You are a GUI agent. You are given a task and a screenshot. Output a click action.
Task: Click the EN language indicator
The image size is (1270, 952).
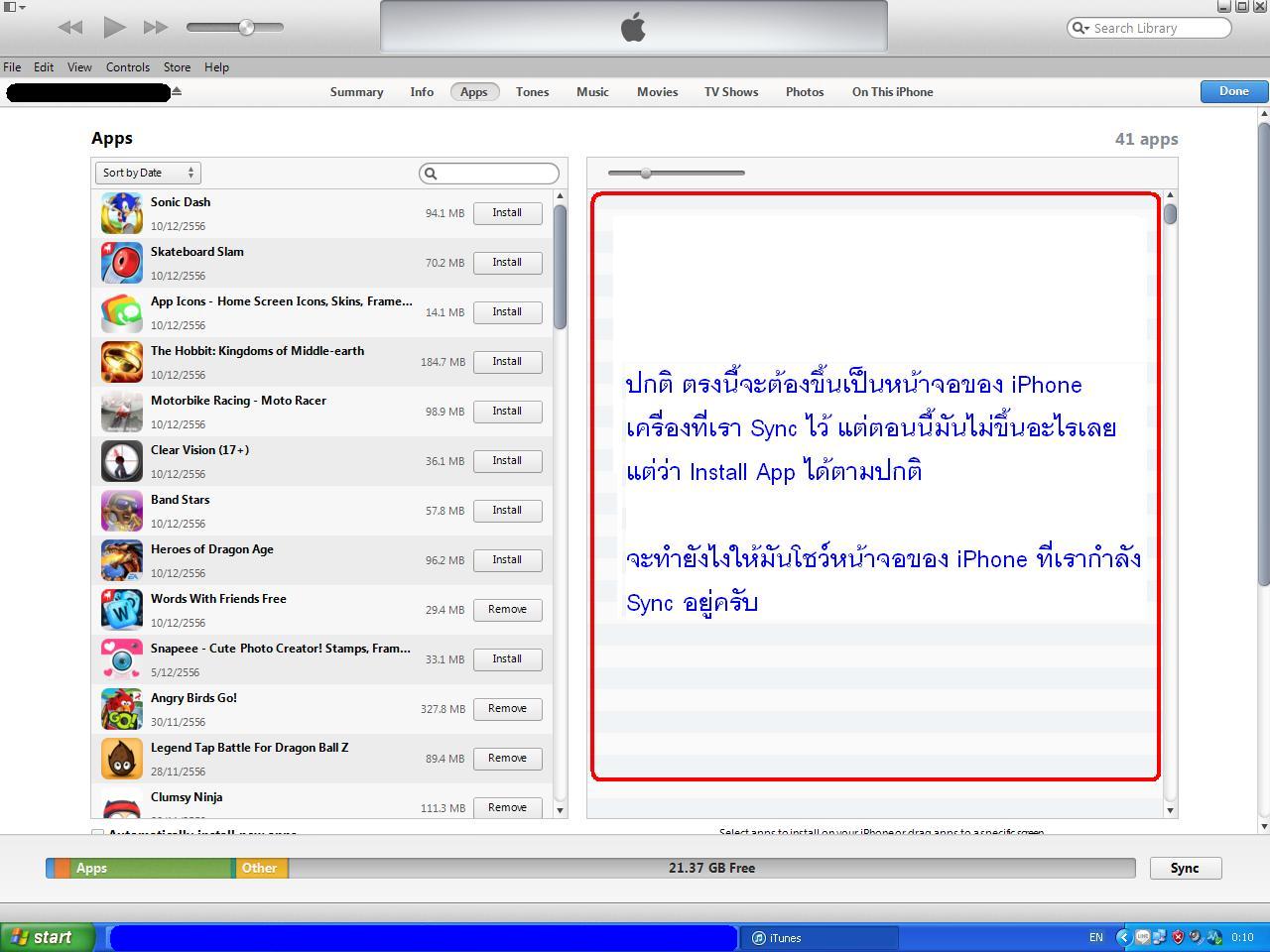click(x=1095, y=937)
